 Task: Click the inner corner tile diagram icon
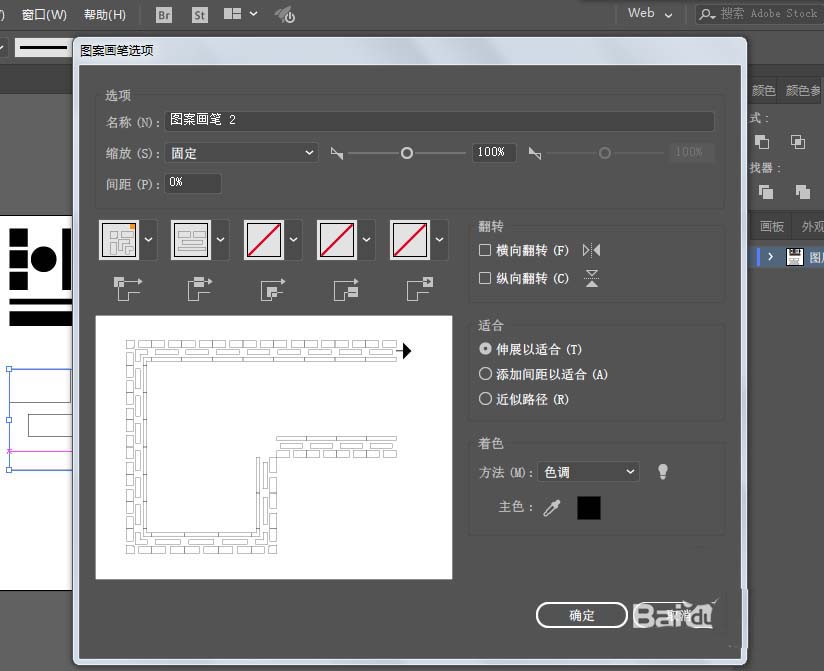[272, 288]
